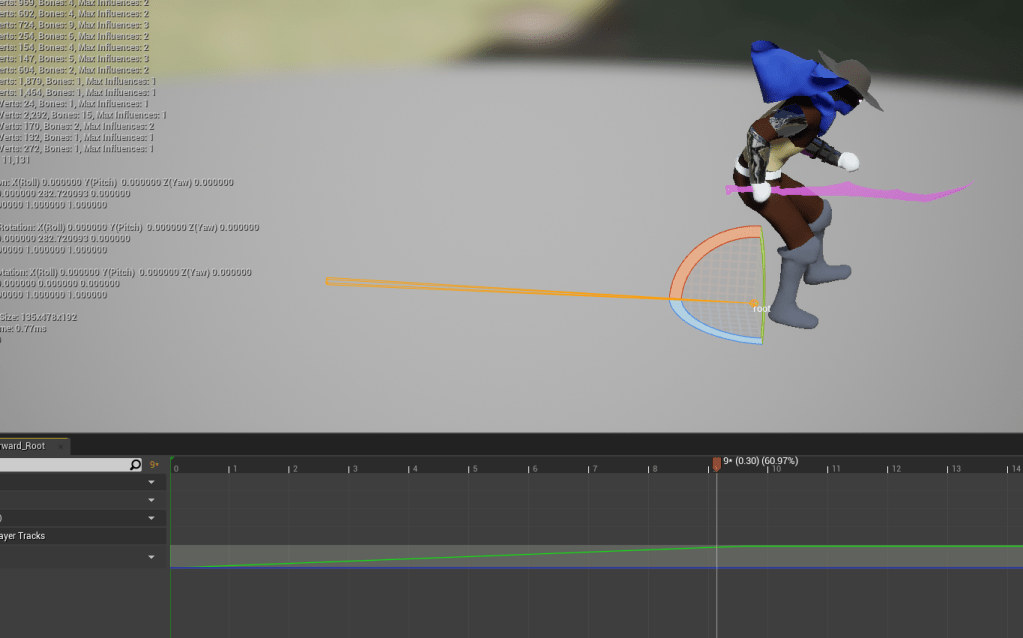Open the second track row dropdown arrow

152,500
